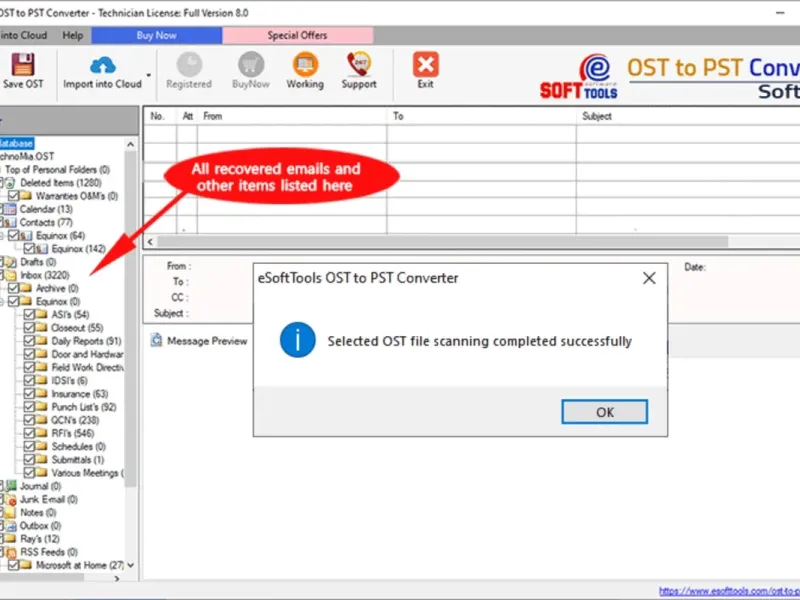Click the Calendar folder icon

coord(10,209)
